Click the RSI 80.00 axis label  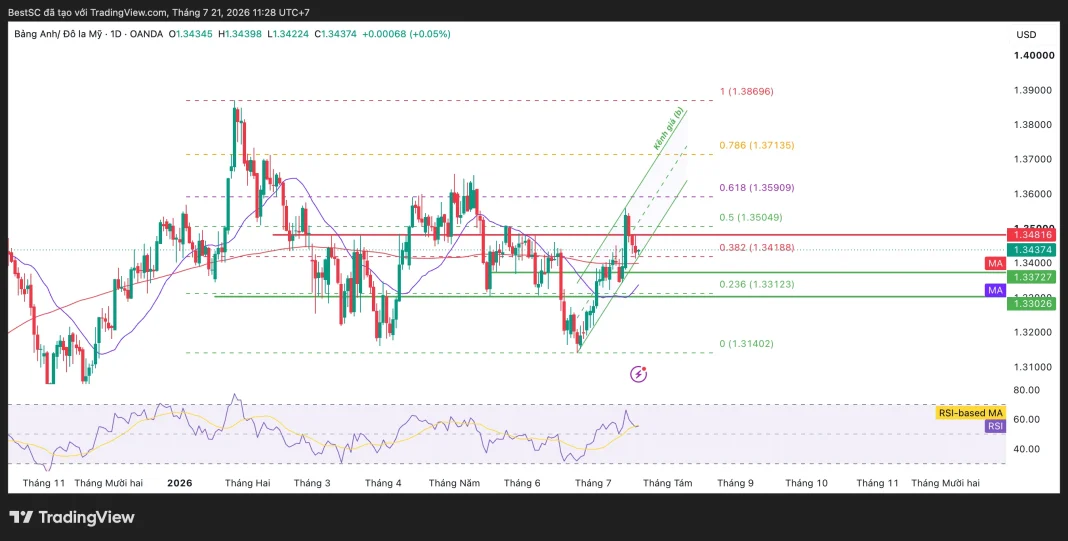[1026, 390]
